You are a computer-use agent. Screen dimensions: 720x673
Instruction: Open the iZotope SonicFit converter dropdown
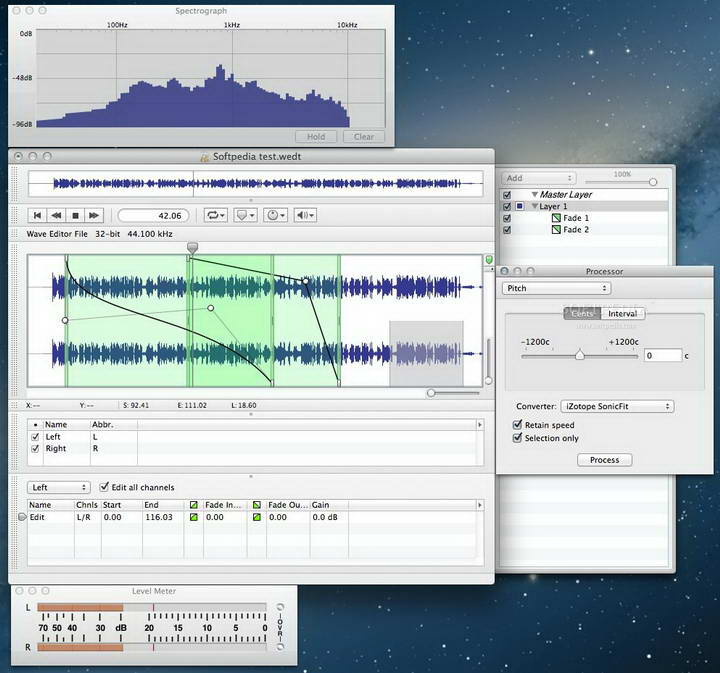point(616,407)
